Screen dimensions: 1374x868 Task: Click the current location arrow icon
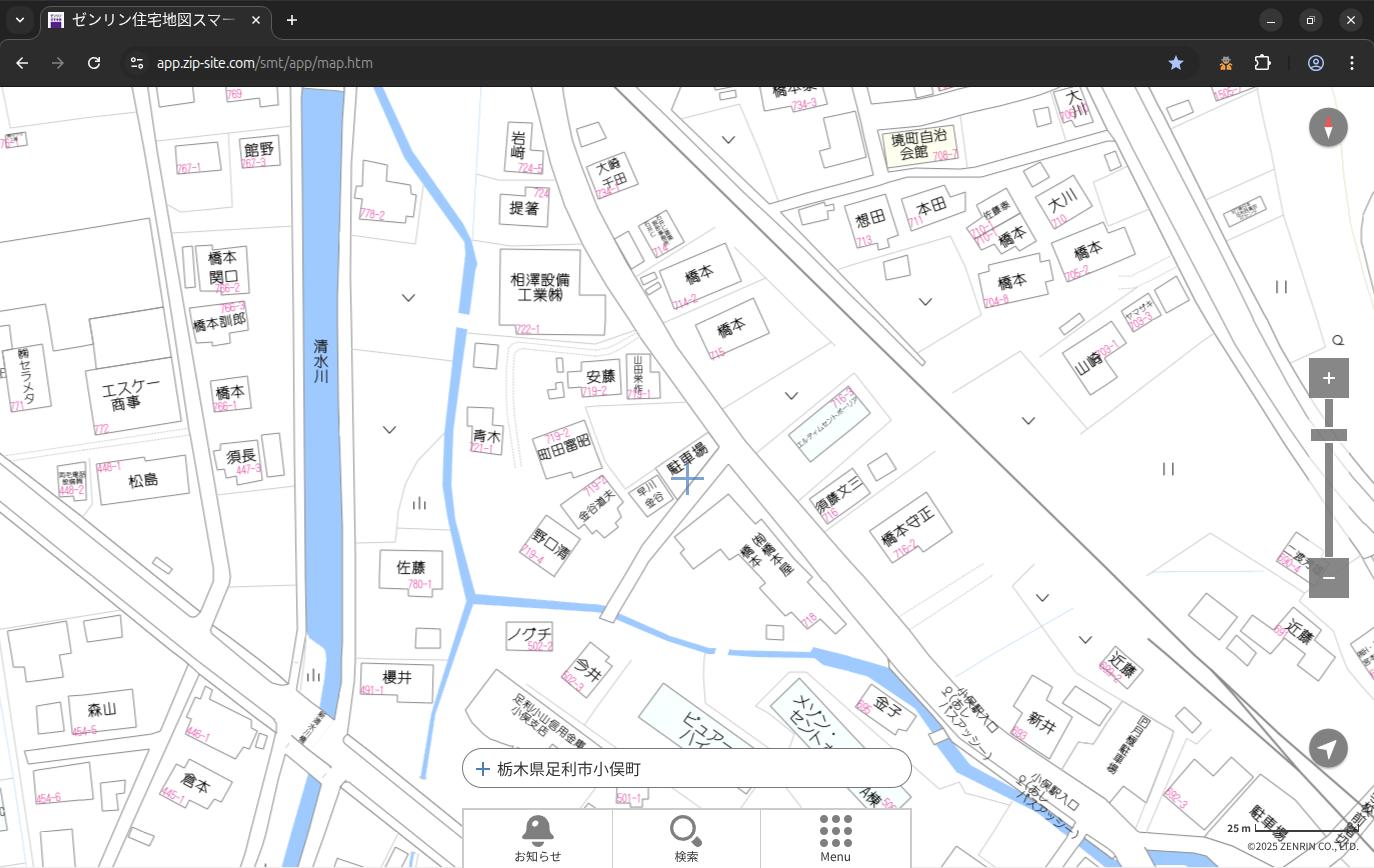(x=1328, y=748)
